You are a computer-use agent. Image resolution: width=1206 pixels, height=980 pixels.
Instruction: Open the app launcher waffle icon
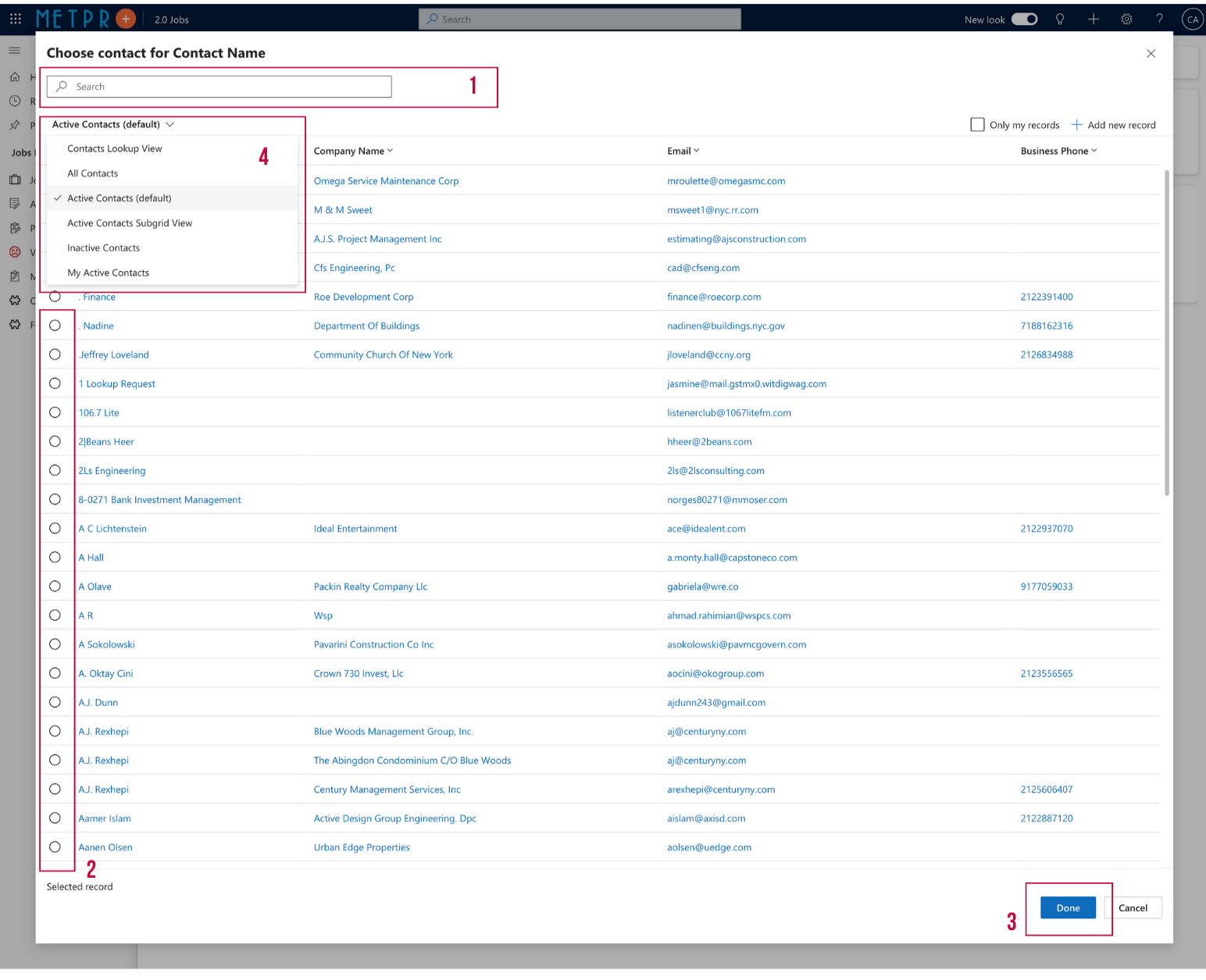pos(16,19)
